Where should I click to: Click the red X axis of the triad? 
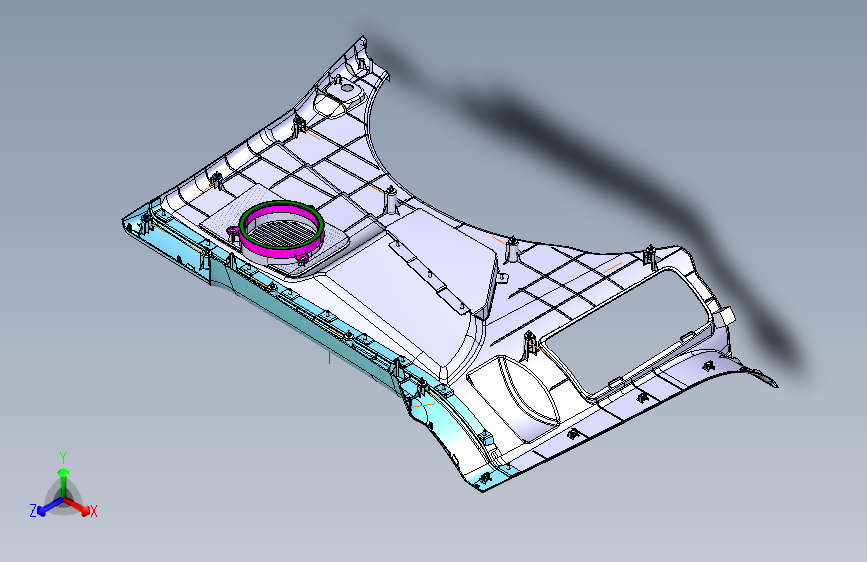(77, 506)
